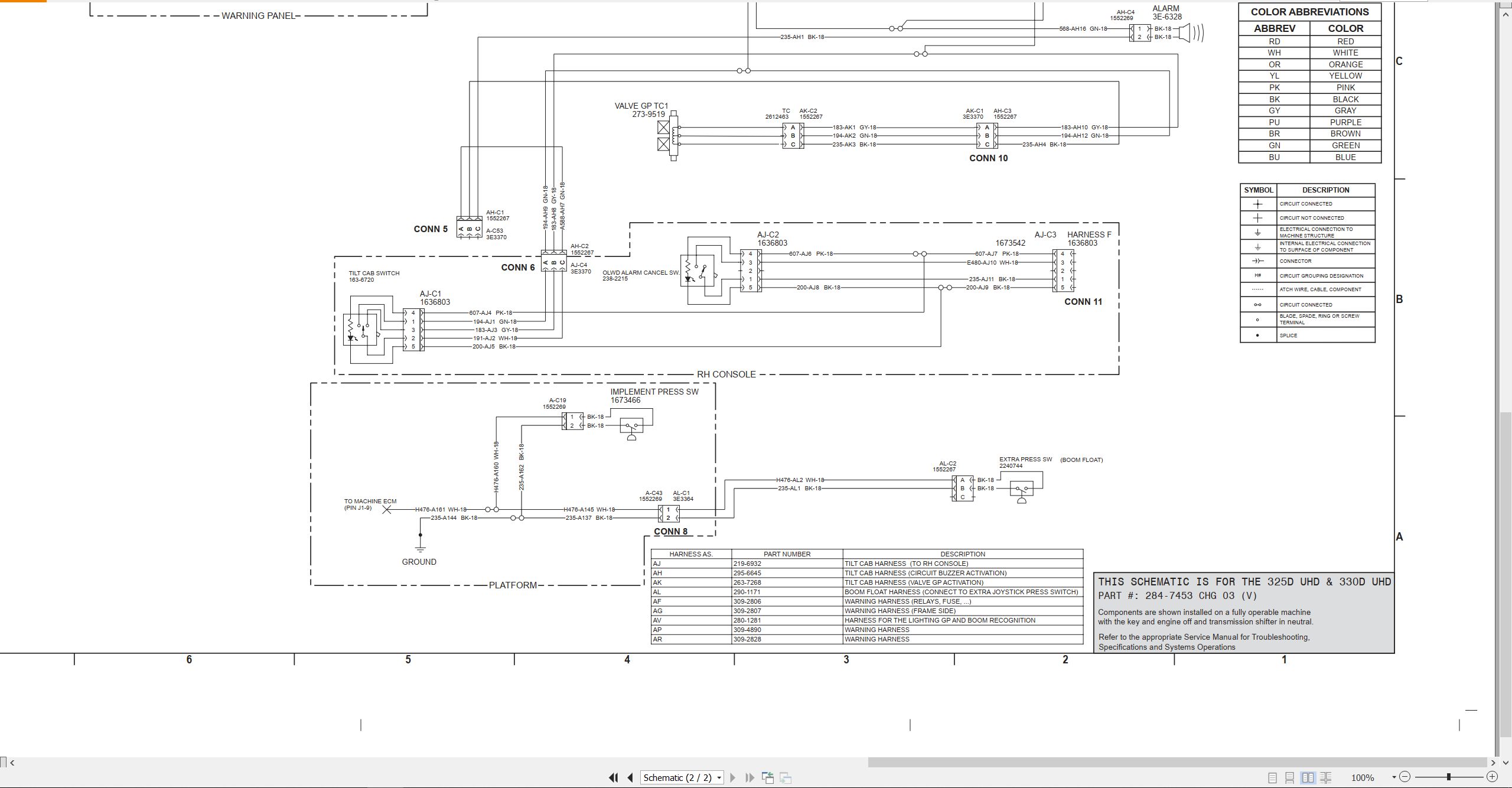Zoom in with the plus button
The height and width of the screenshot is (788, 1512).
[x=1492, y=777]
